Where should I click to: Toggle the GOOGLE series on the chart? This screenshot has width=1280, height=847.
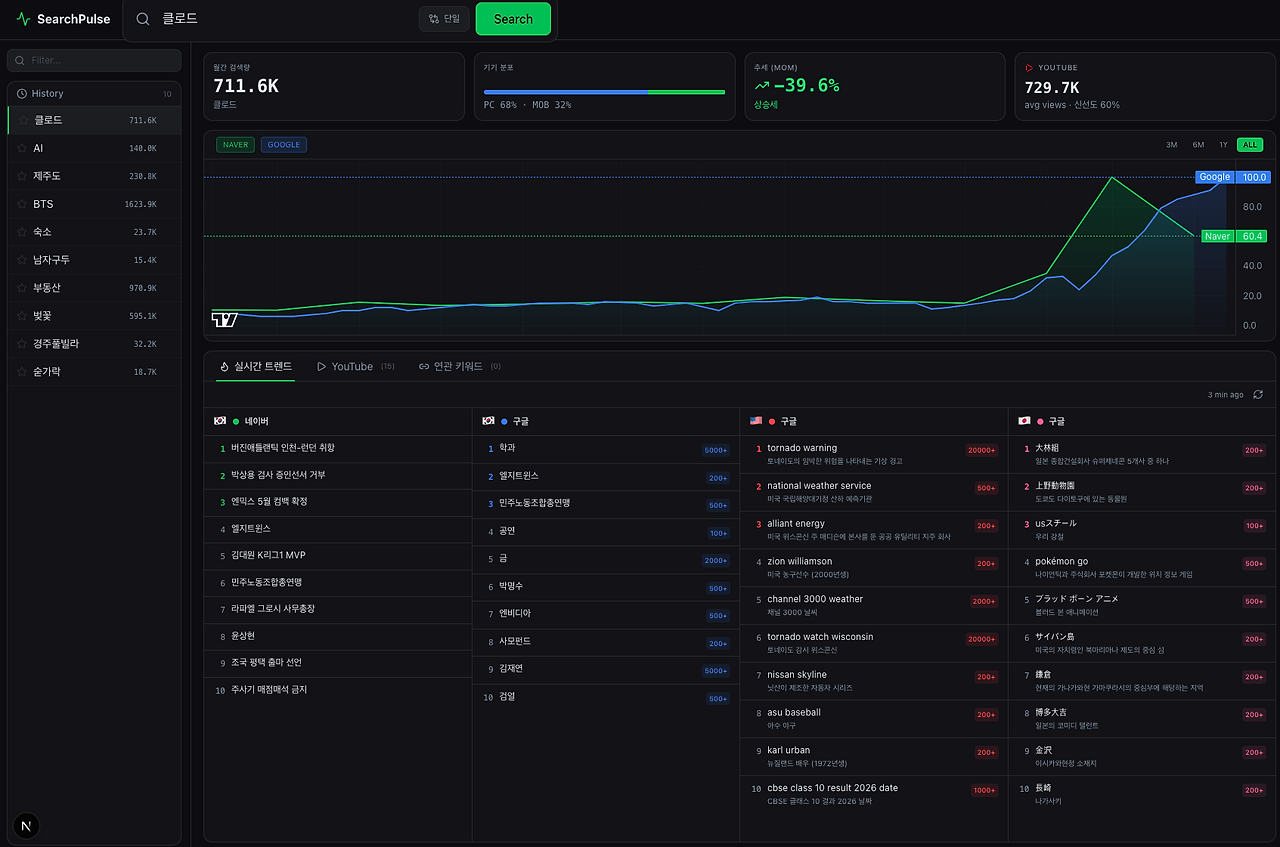click(284, 145)
